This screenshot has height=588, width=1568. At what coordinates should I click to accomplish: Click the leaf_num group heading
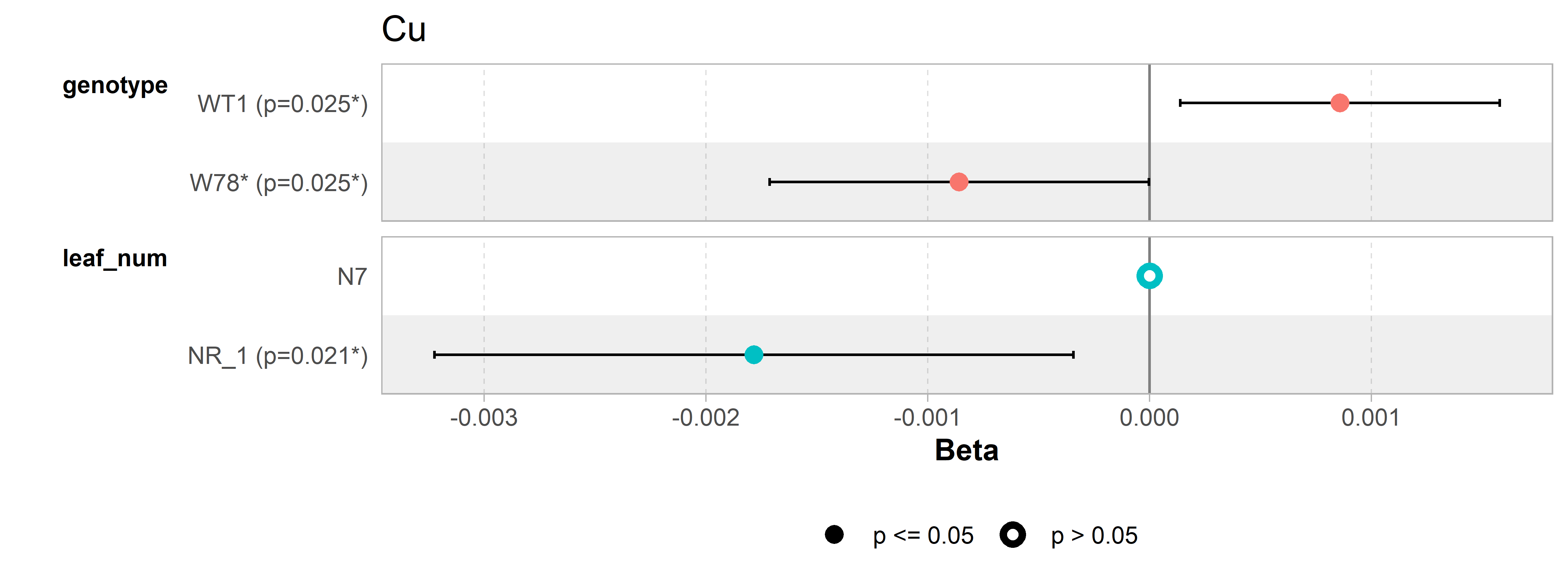coord(115,258)
